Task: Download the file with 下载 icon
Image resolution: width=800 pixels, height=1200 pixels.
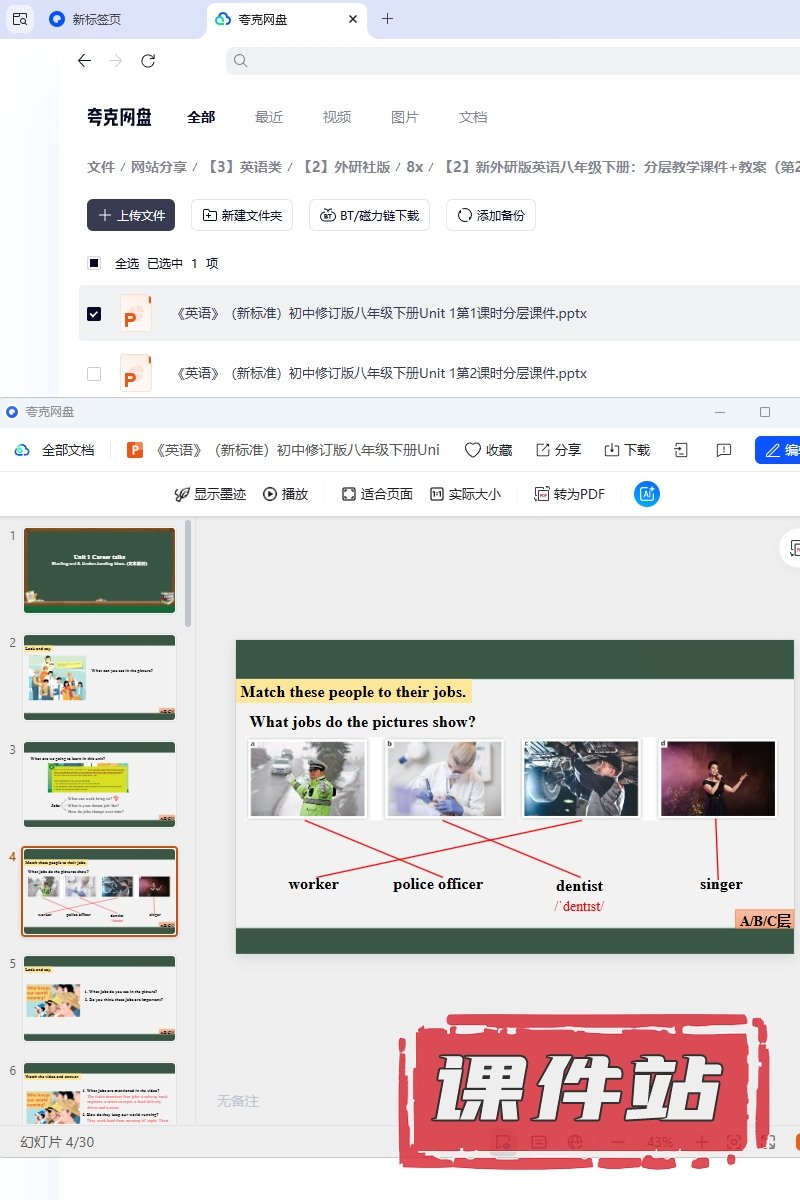Action: pyautogui.click(x=612, y=450)
